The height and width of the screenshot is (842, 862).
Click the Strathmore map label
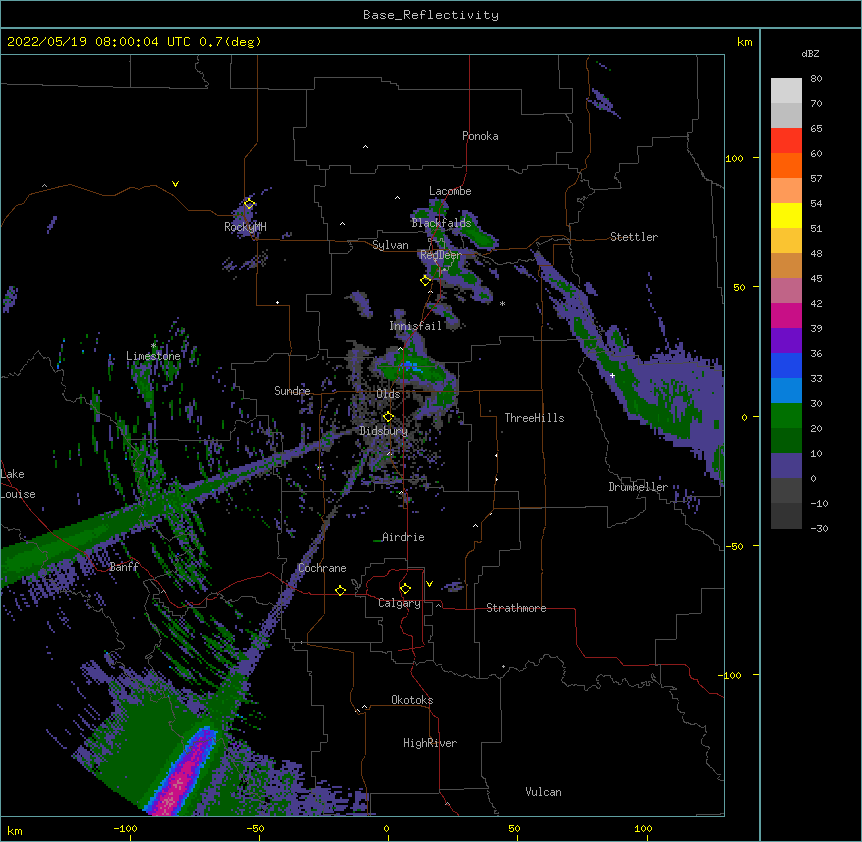(516, 608)
